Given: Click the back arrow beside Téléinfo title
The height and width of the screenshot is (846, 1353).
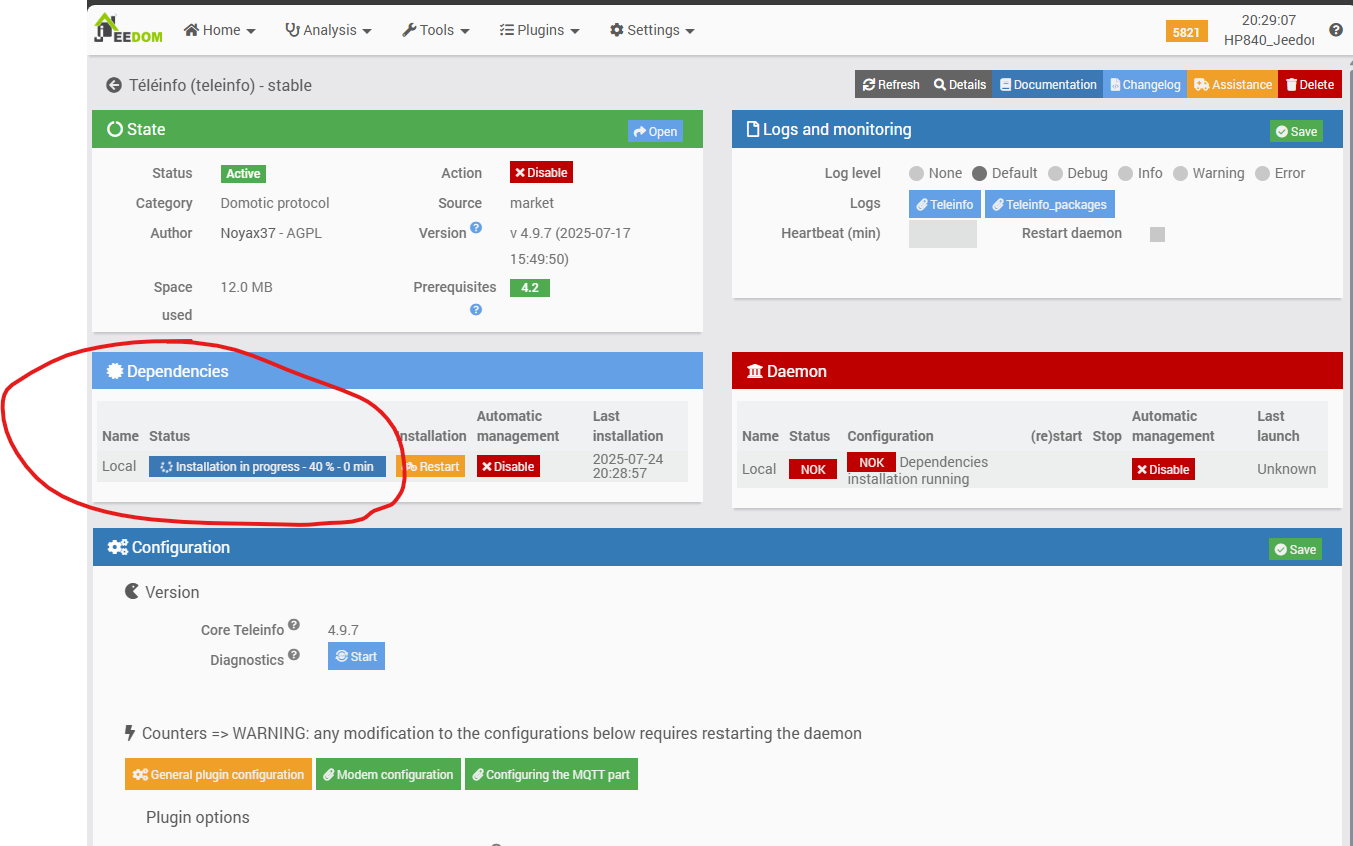Looking at the screenshot, I should (114, 86).
